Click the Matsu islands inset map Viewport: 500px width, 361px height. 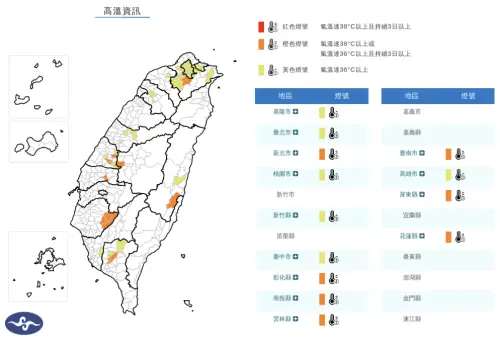[x=39, y=86]
